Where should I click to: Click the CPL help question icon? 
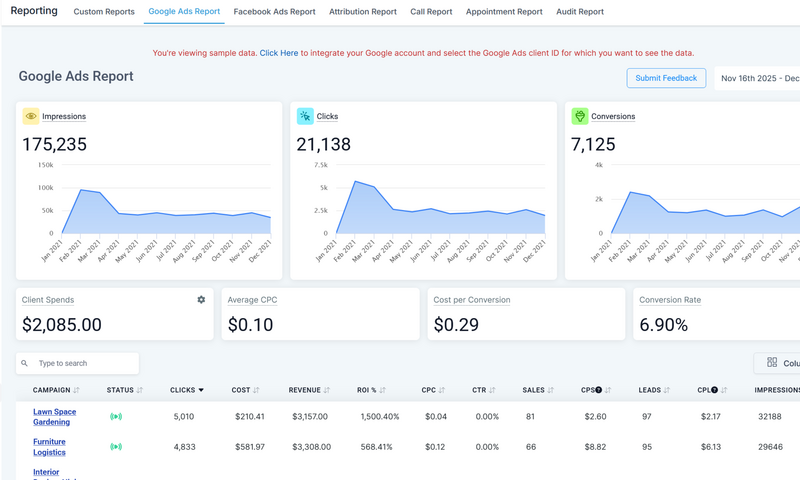pos(714,390)
